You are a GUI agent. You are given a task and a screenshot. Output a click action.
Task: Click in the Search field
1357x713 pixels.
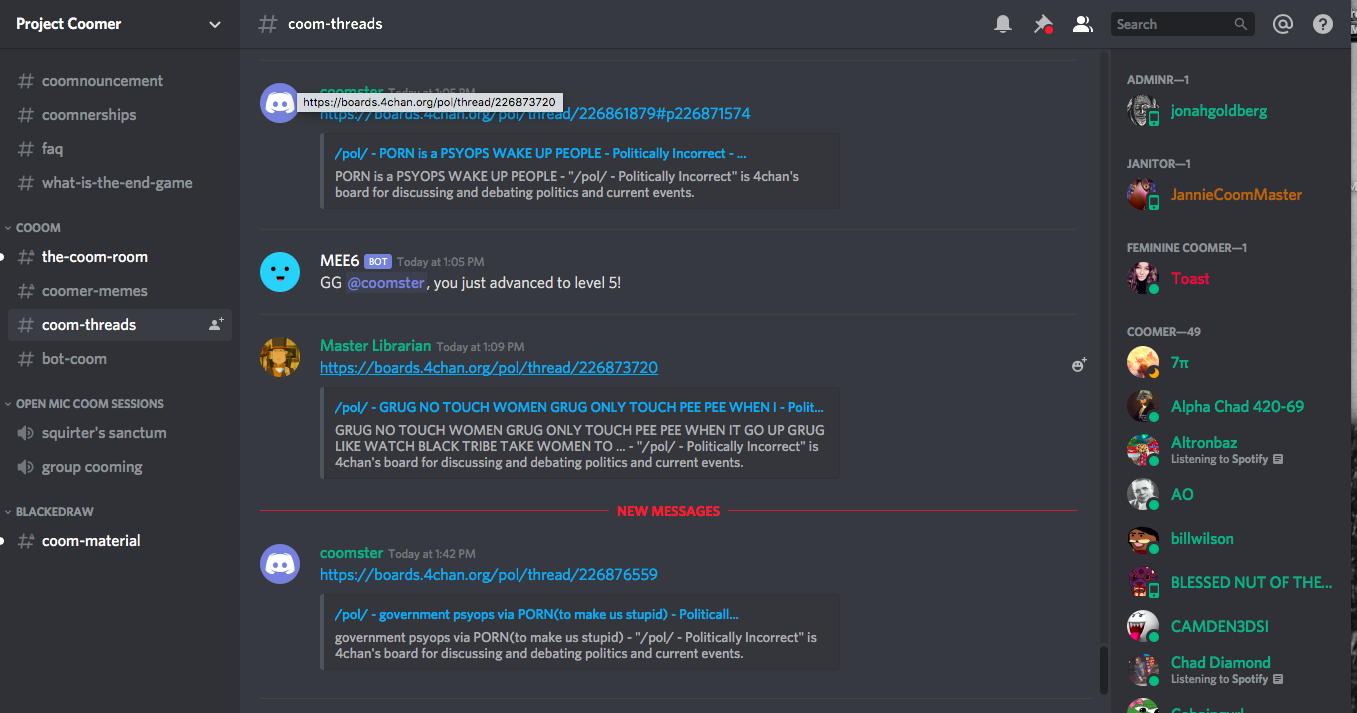point(1170,24)
